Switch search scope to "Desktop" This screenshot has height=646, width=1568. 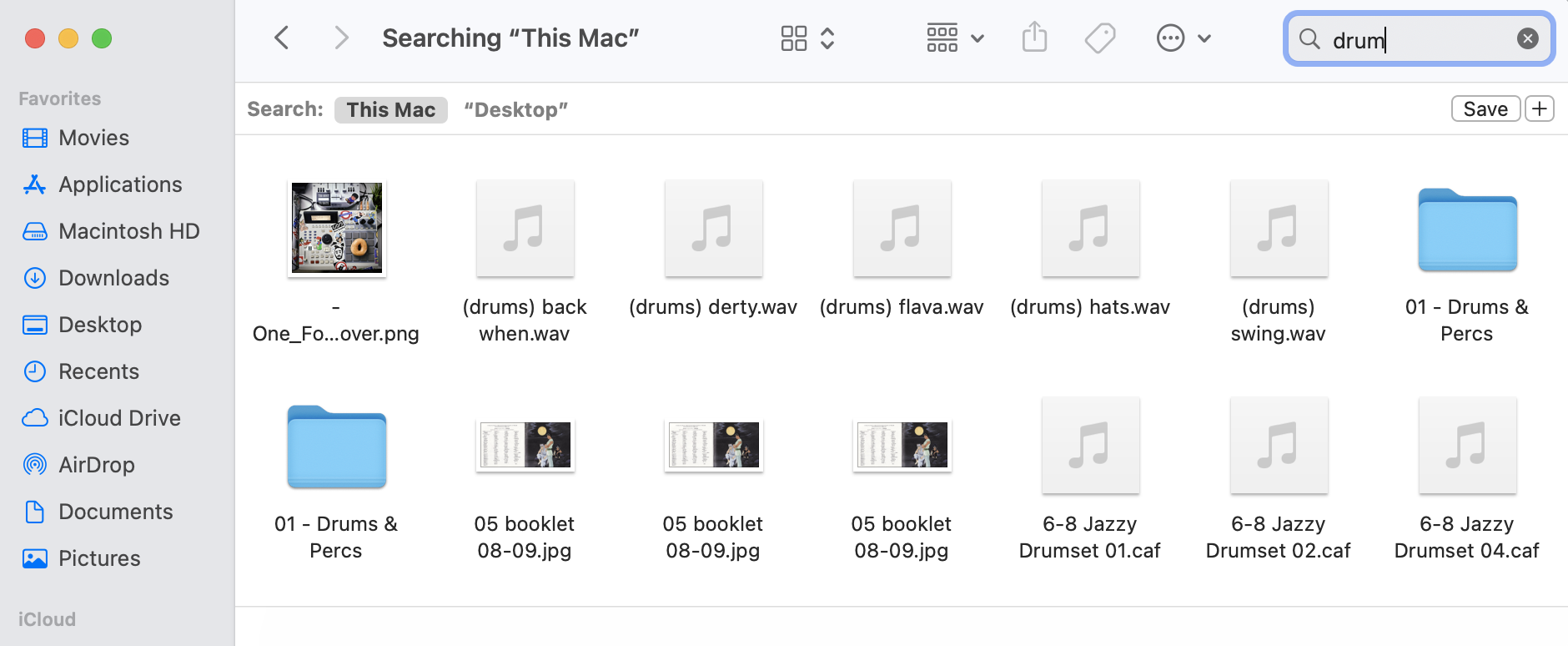515,109
